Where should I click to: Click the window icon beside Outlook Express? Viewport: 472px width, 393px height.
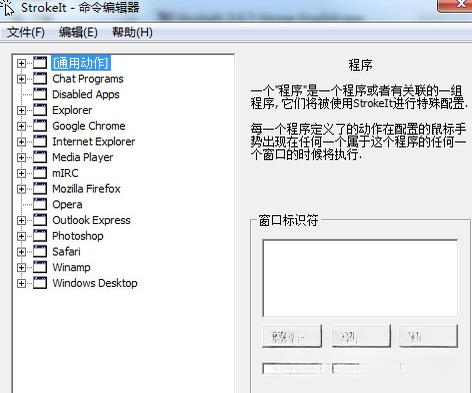[x=40, y=220]
